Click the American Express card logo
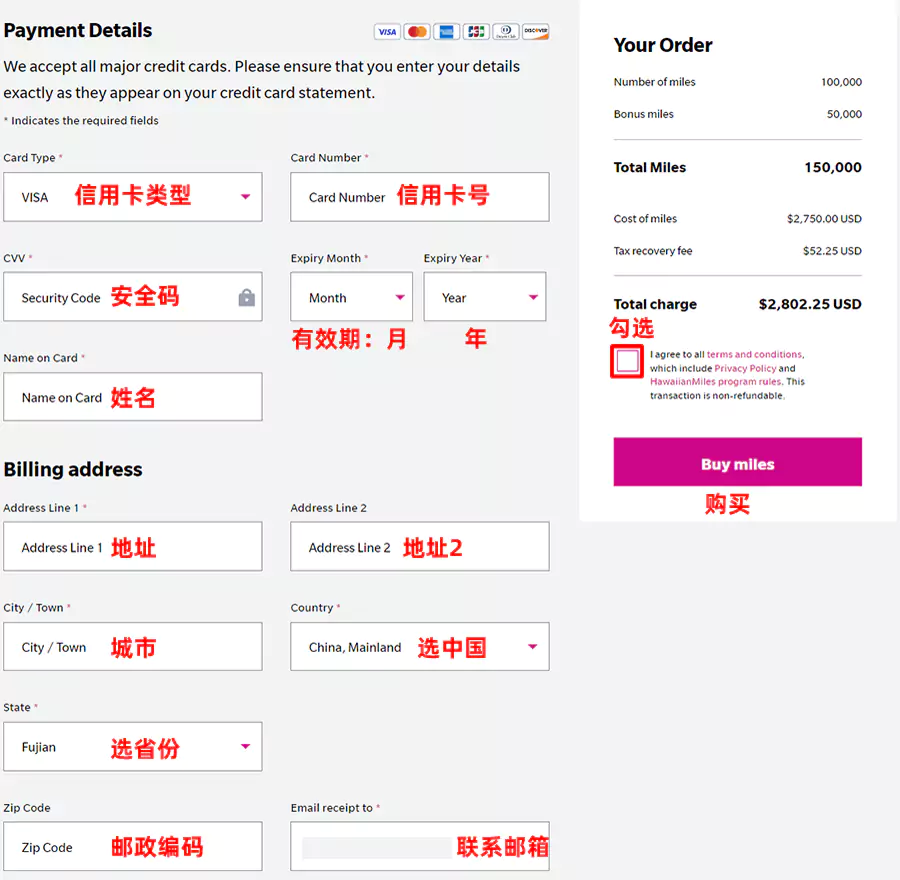900x880 pixels. point(446,32)
